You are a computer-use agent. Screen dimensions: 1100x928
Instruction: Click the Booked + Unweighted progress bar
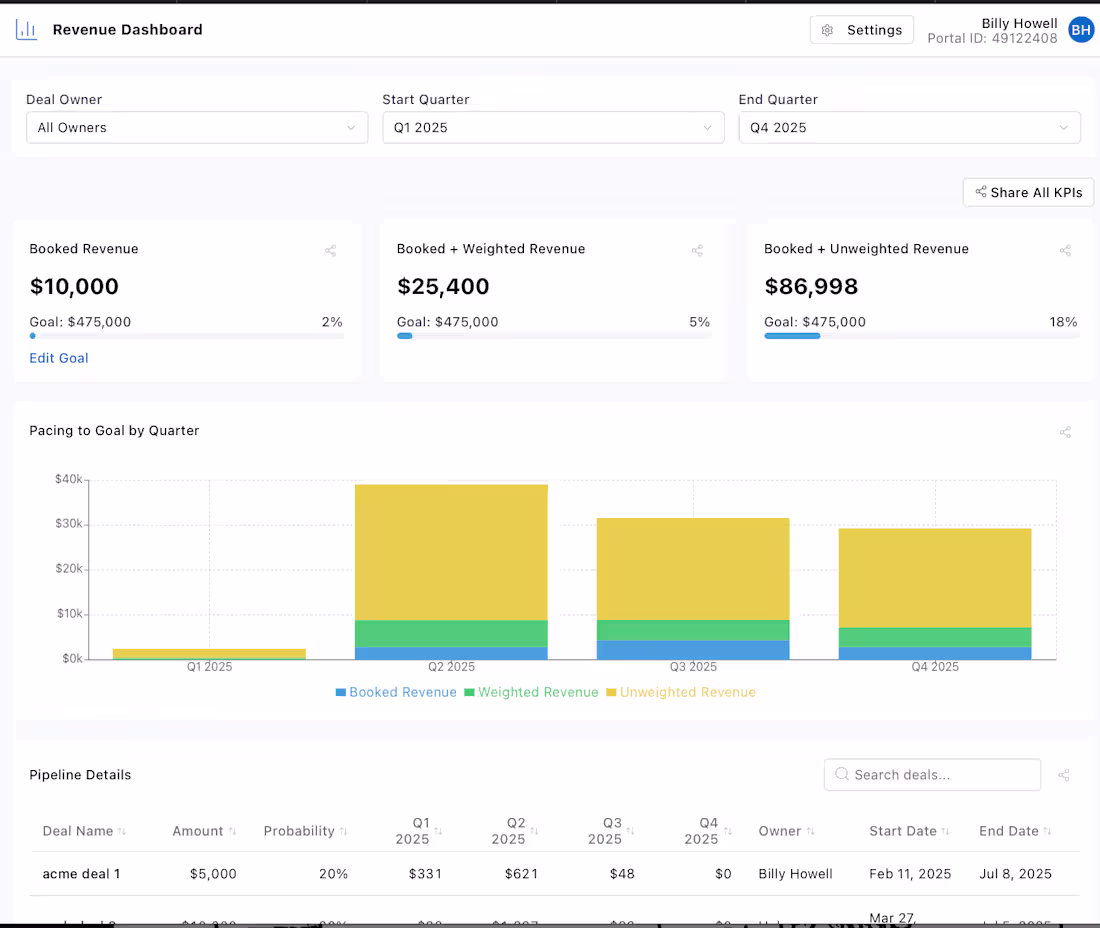pos(921,336)
